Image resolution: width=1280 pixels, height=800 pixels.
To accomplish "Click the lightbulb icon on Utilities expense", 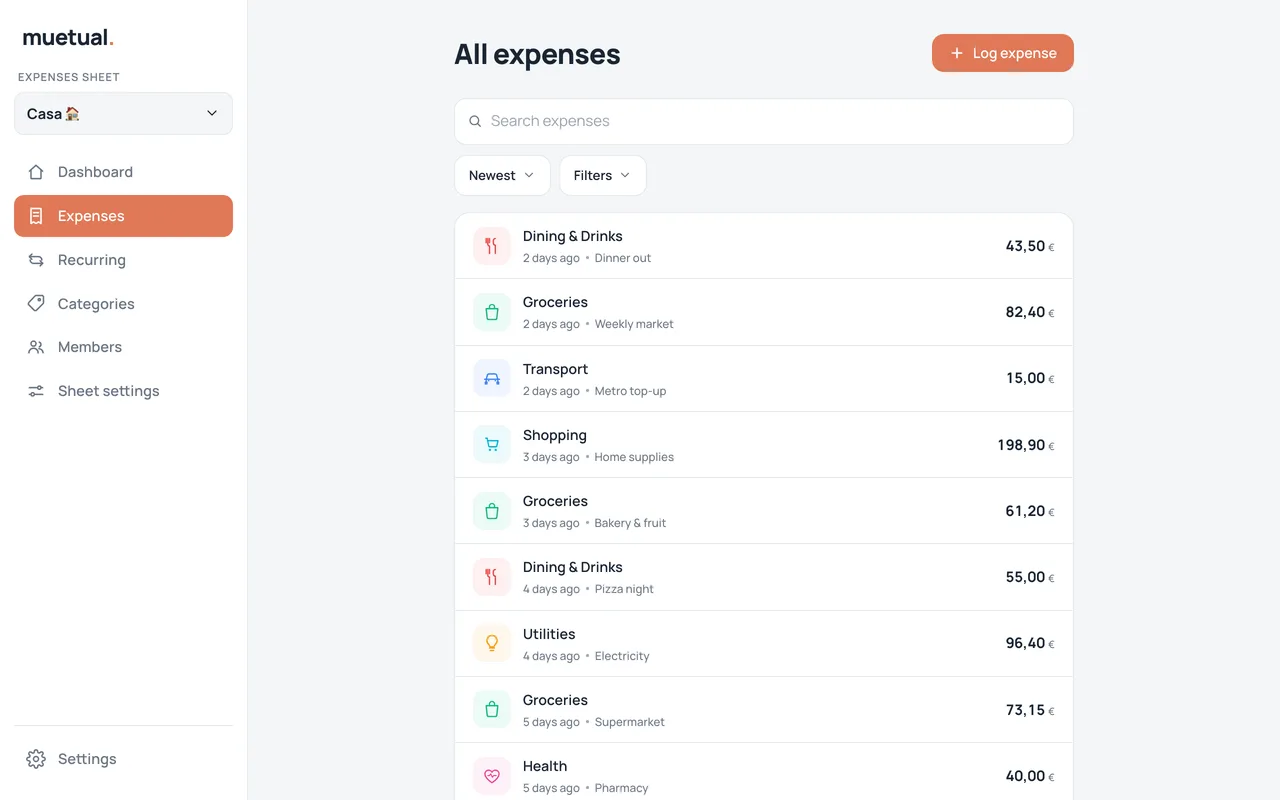I will (491, 643).
